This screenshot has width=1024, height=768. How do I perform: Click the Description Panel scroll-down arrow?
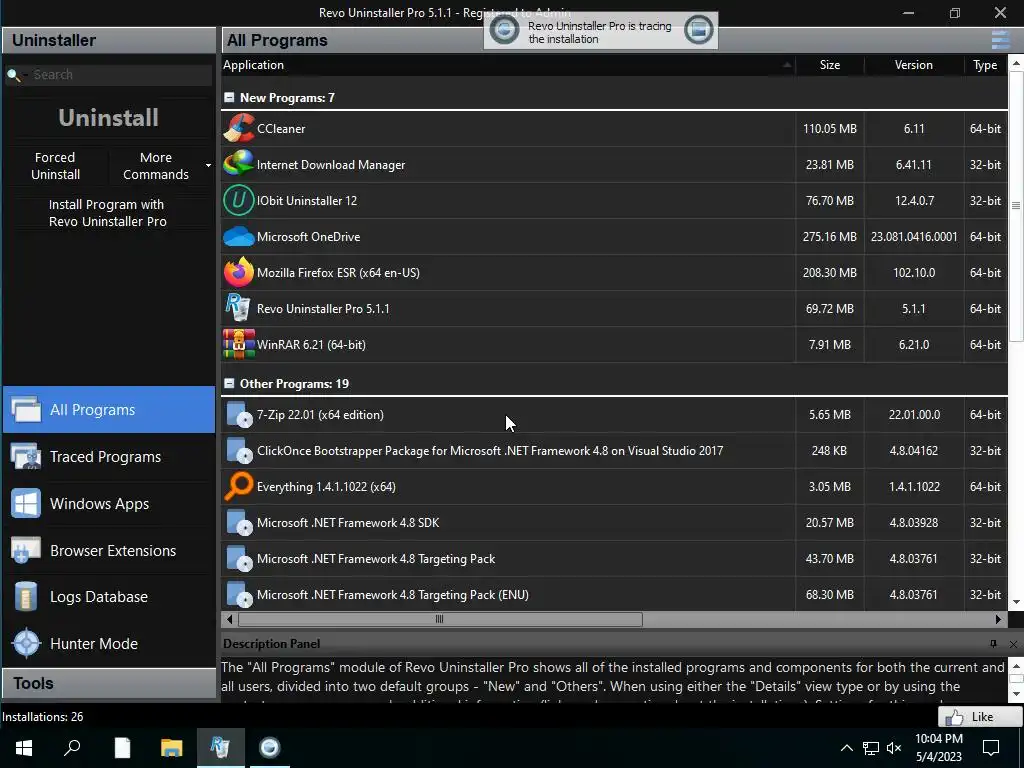[1016, 694]
